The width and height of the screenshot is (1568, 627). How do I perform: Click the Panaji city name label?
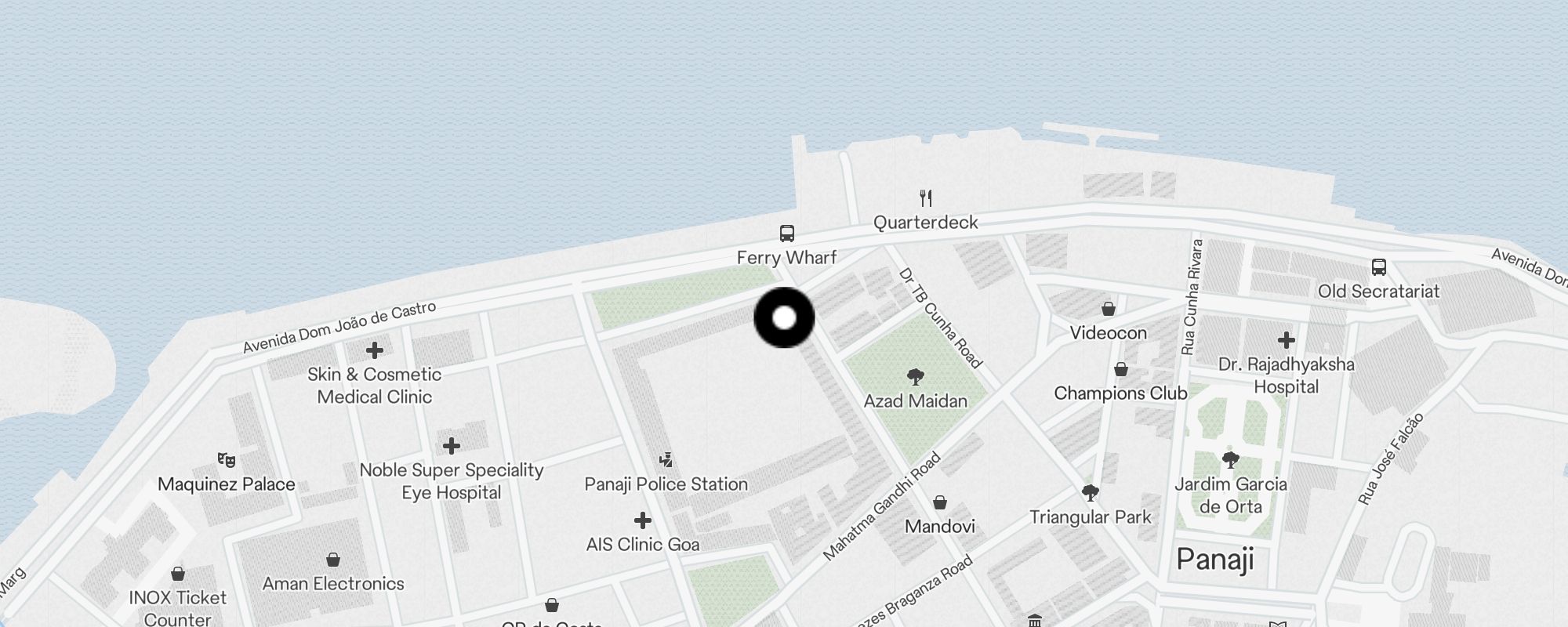1215,560
